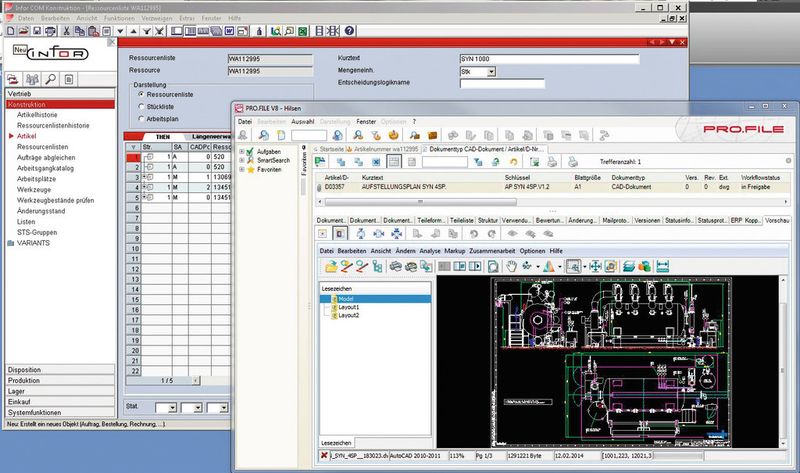This screenshot has height=473, width=800.
Task: Select result row D03357 AUFSTELLUNGSPLAN SYN 4SP.
Action: pyautogui.click(x=553, y=187)
